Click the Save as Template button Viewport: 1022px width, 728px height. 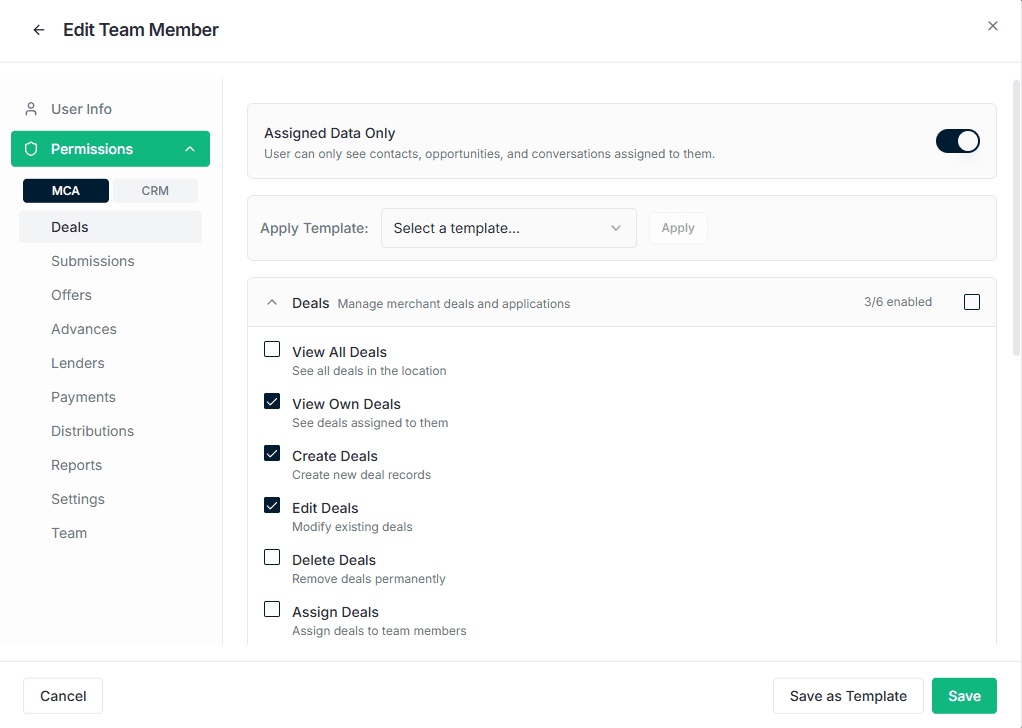point(848,696)
